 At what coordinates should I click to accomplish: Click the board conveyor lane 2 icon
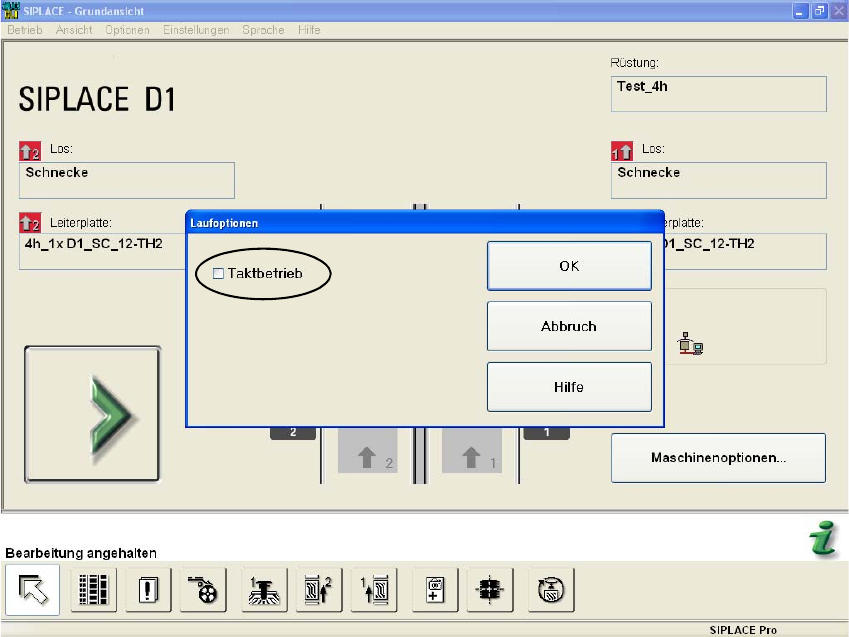click(x=319, y=590)
